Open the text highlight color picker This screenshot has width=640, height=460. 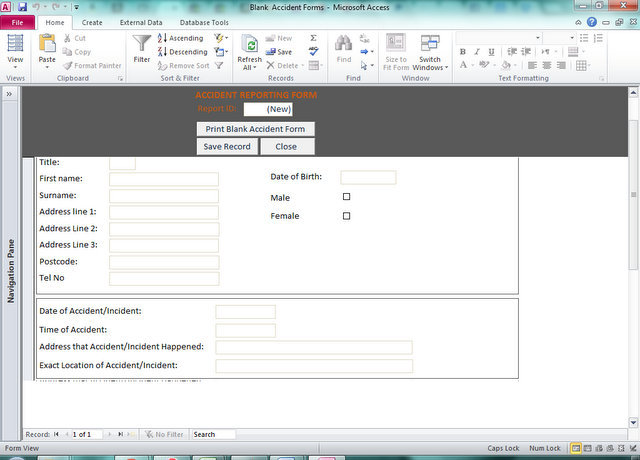(487, 65)
